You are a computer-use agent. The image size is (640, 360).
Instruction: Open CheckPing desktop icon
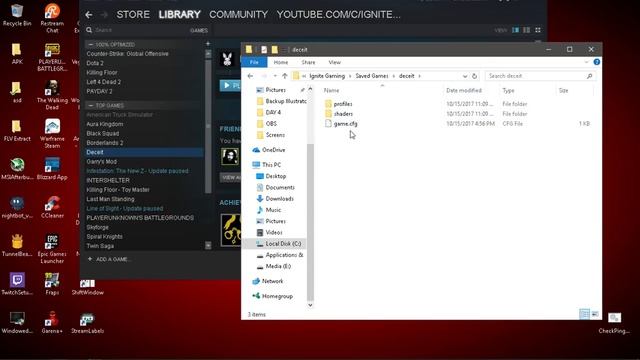(x=614, y=322)
